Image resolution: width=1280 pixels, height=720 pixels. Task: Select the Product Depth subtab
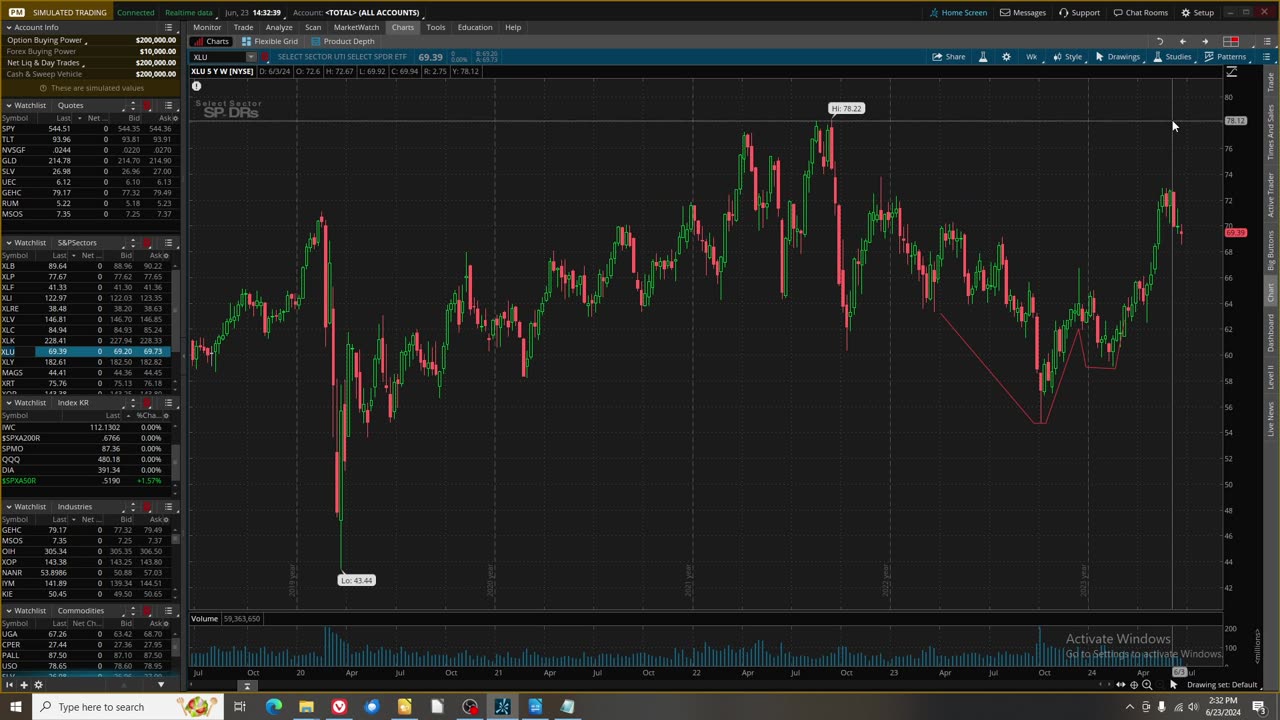(x=342, y=42)
